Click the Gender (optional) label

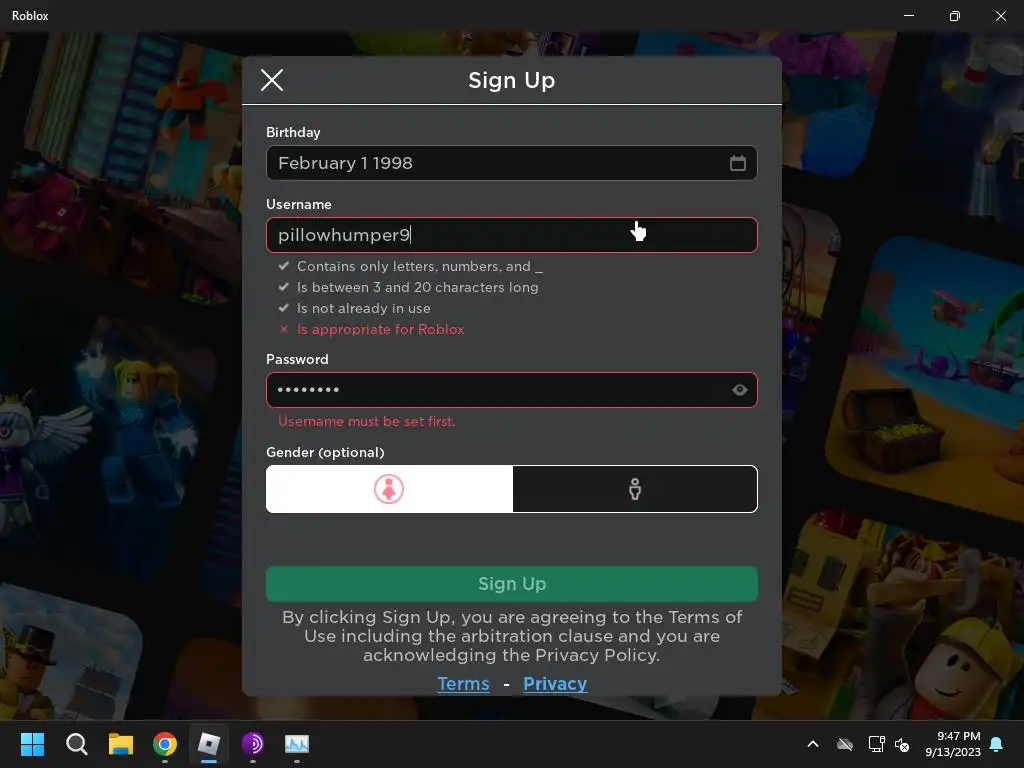tap(325, 453)
